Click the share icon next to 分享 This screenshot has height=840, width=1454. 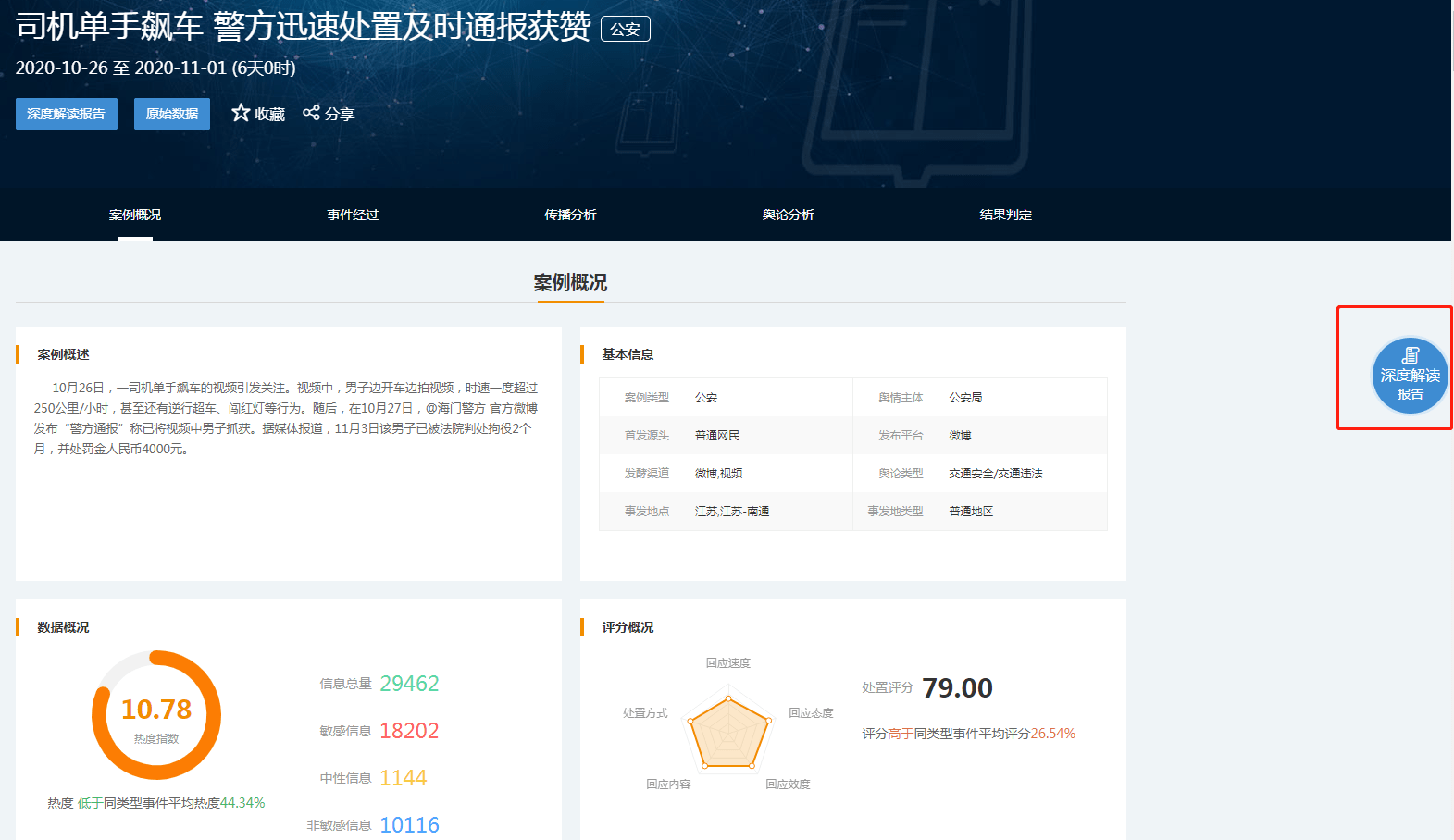pyautogui.click(x=311, y=113)
